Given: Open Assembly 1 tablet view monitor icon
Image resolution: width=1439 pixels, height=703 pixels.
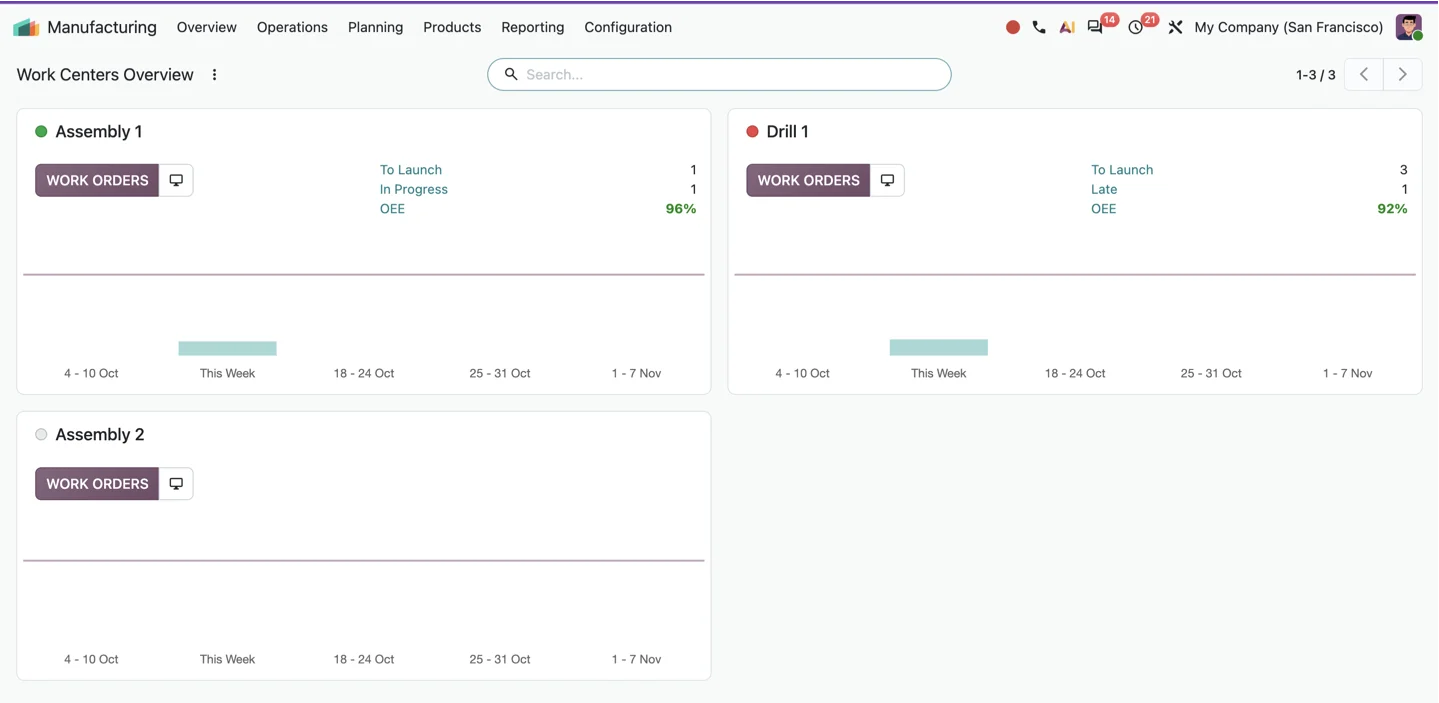Looking at the screenshot, I should [176, 180].
